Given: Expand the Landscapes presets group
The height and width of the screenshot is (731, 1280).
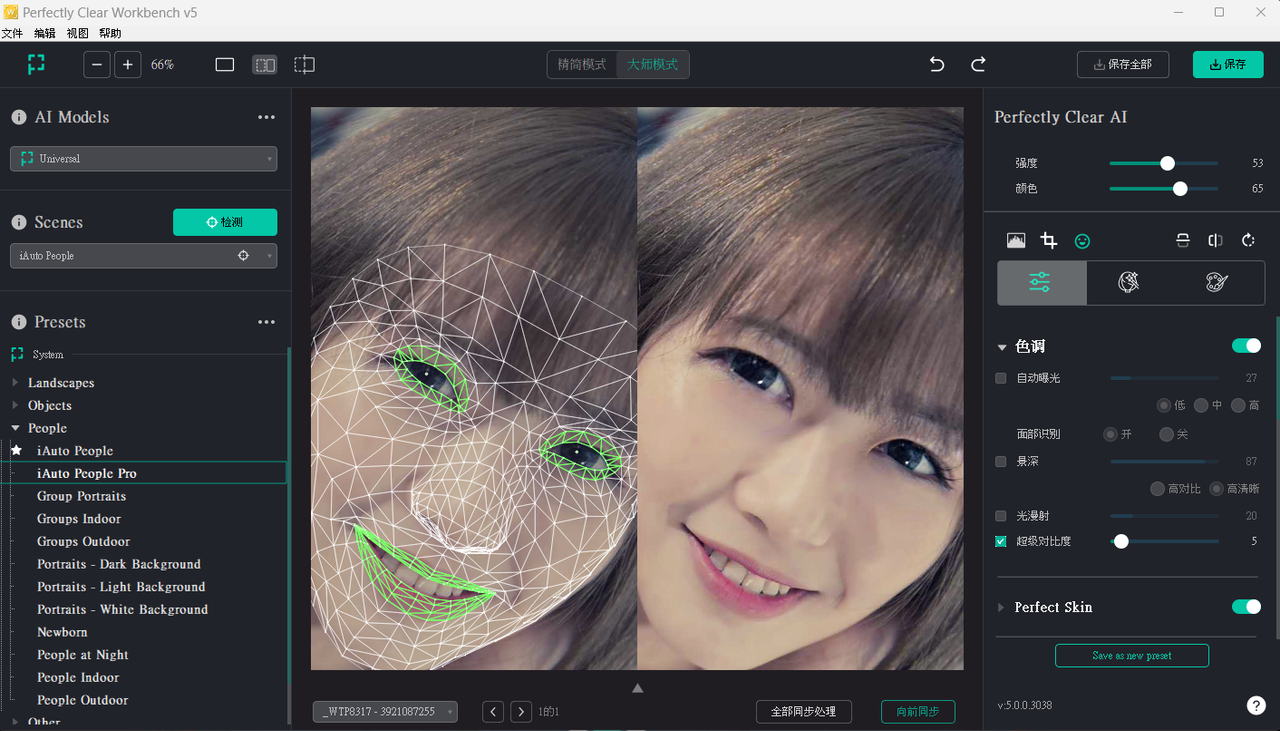Looking at the screenshot, I should click(15, 382).
